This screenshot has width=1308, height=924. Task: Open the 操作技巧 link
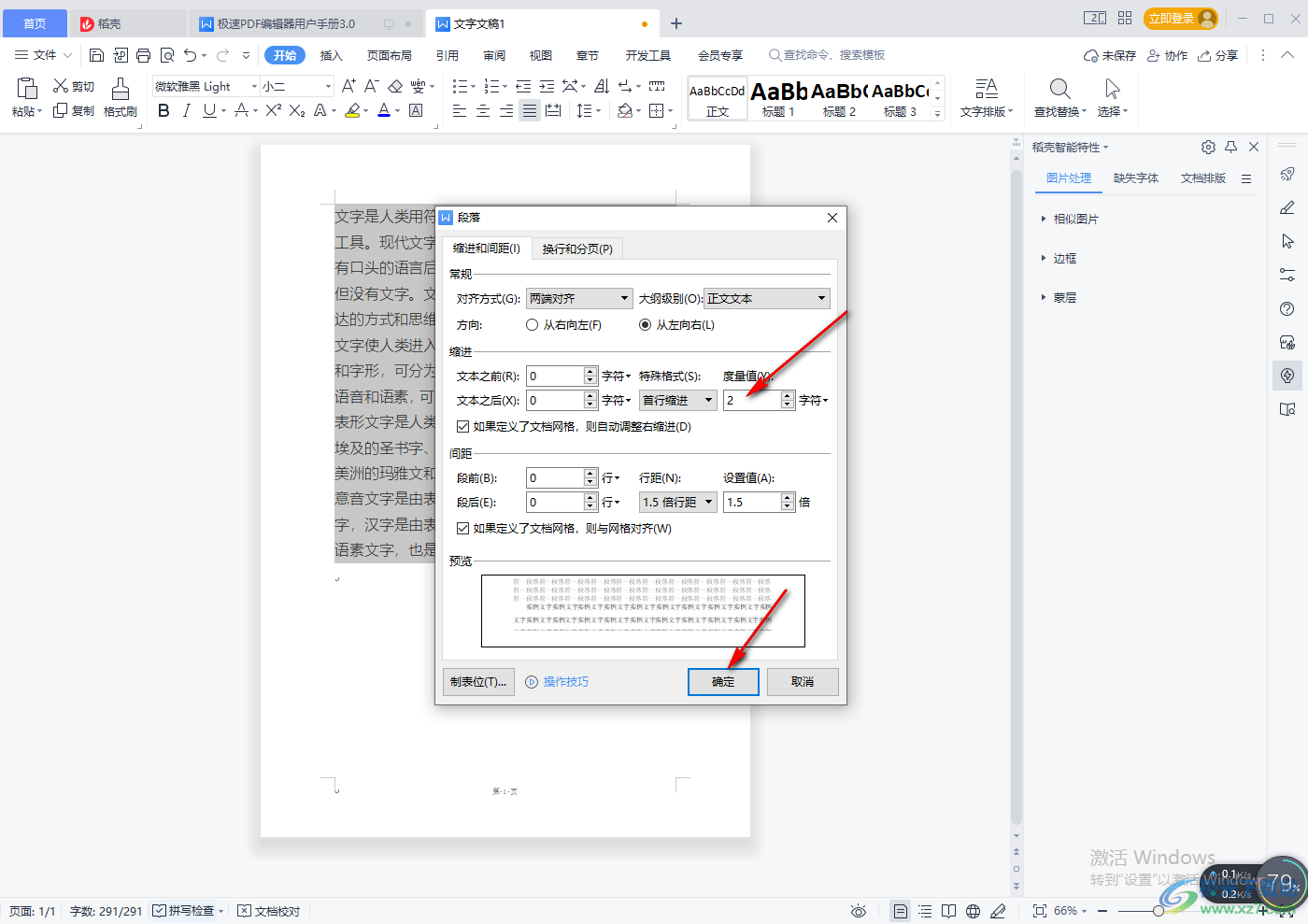point(565,682)
